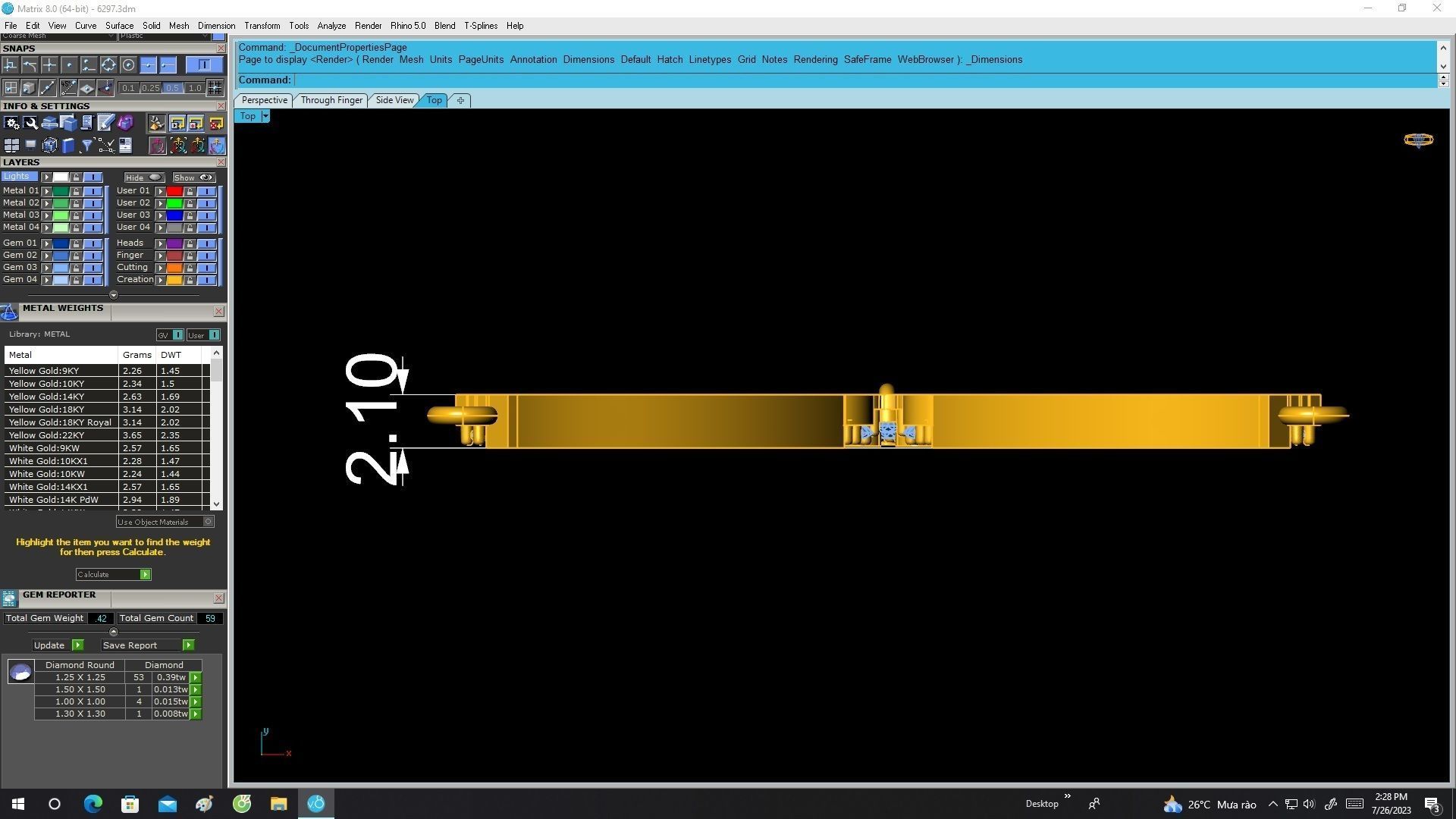Expand the layers panel down arrow
The height and width of the screenshot is (819, 1456).
pyautogui.click(x=114, y=295)
